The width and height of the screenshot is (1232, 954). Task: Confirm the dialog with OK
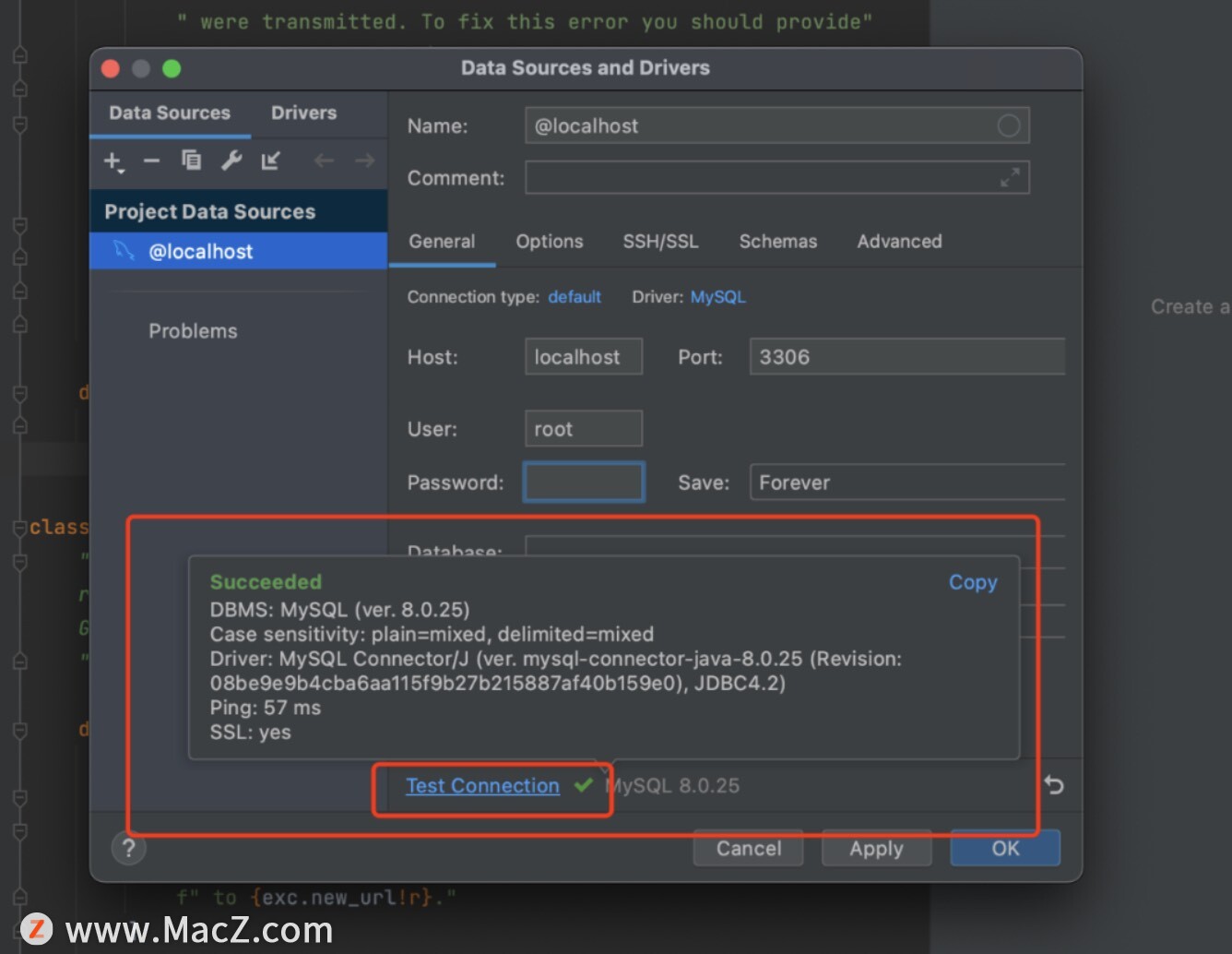(1005, 848)
